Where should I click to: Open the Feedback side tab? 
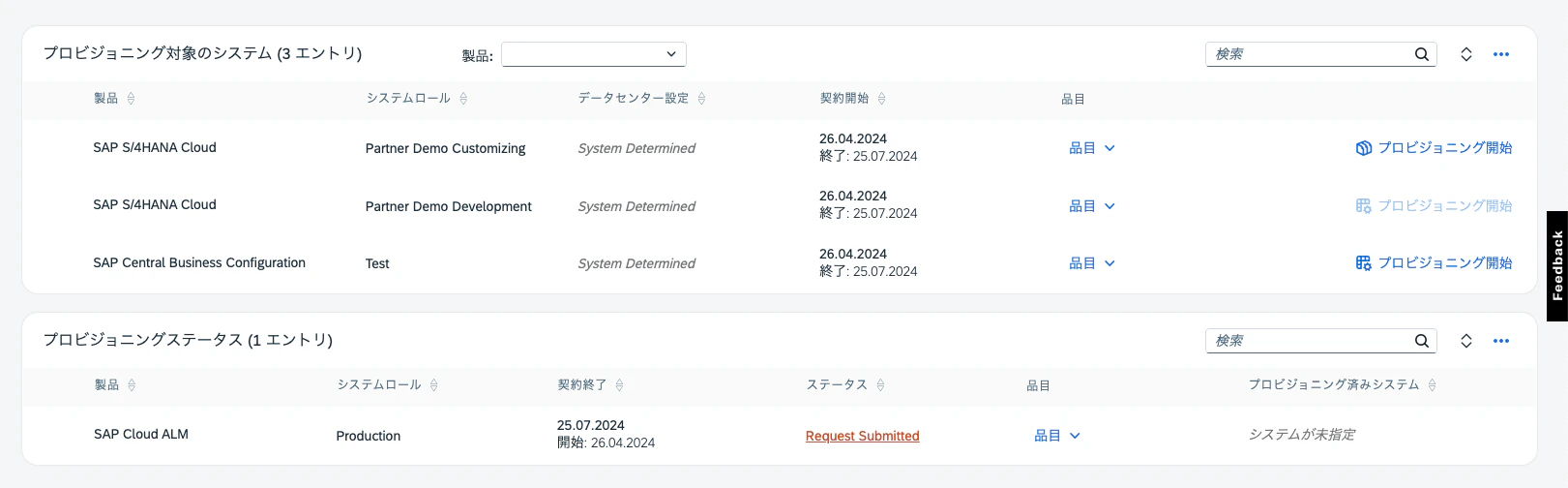click(x=1557, y=266)
